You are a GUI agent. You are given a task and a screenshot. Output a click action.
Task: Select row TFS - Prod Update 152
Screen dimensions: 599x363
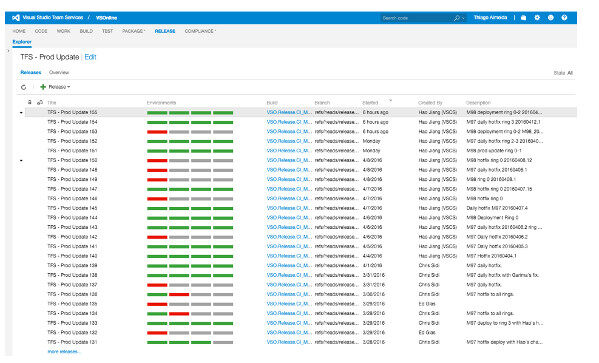[x=301, y=141]
